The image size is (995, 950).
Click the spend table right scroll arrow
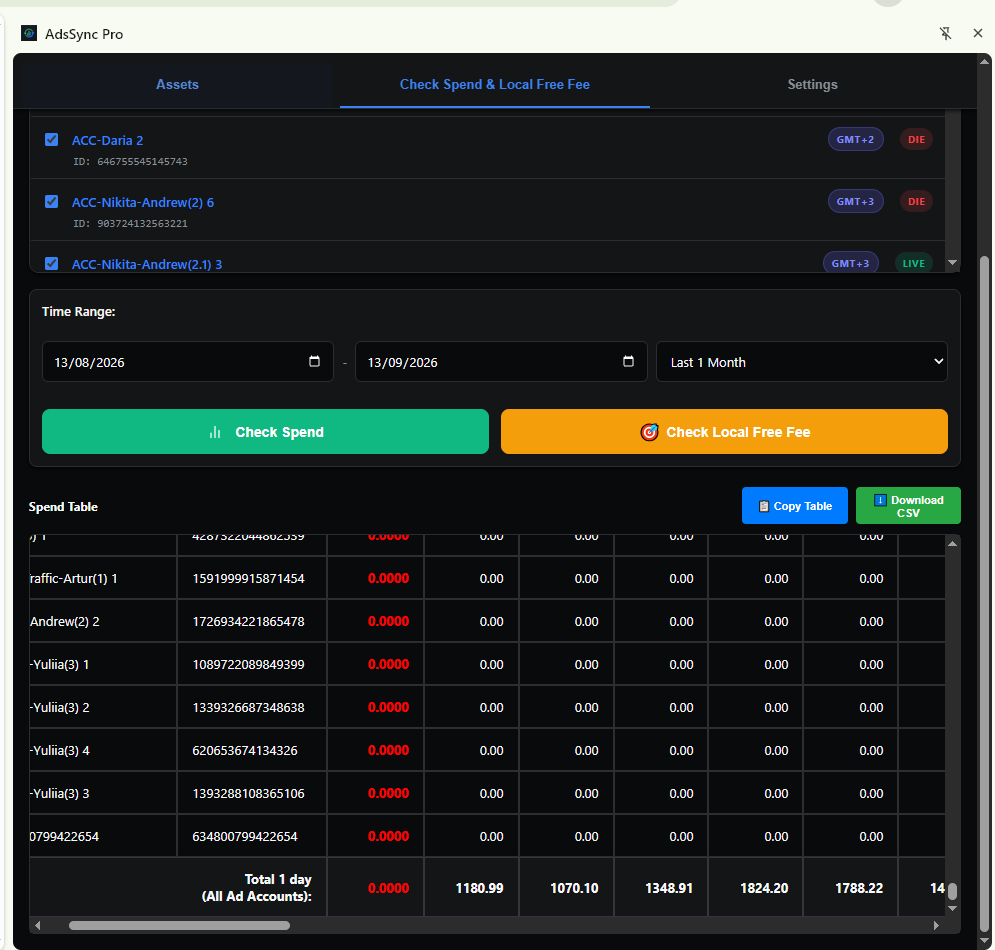[936, 925]
